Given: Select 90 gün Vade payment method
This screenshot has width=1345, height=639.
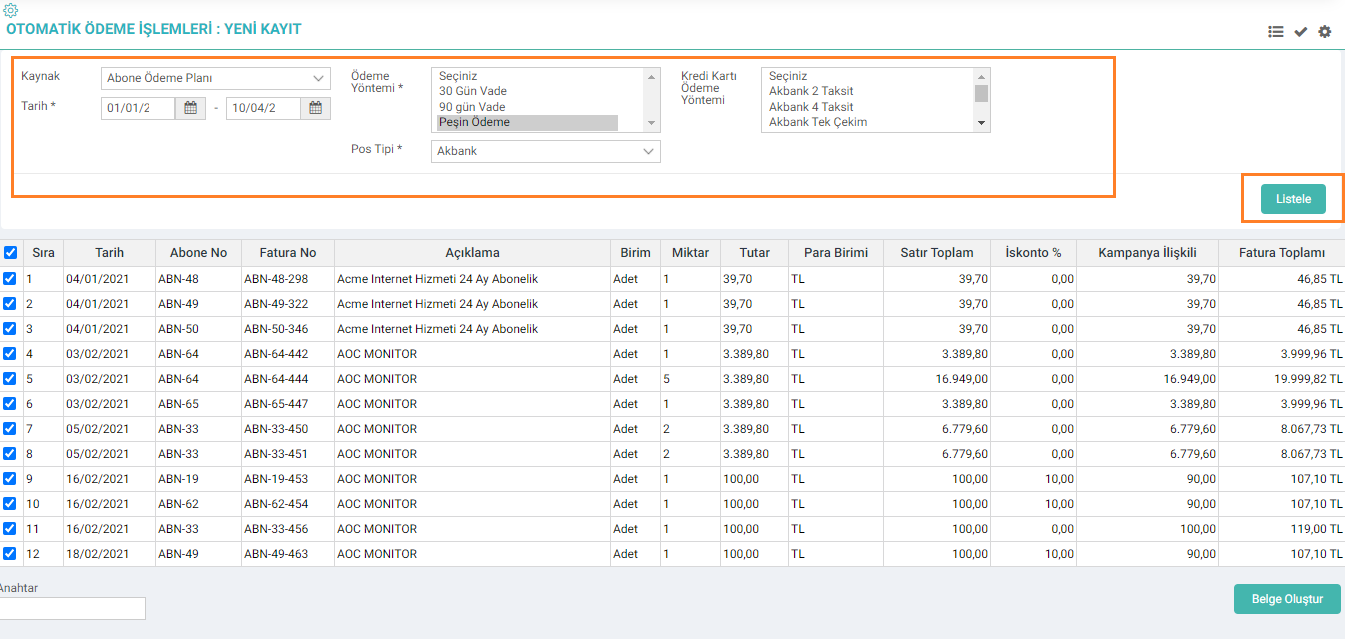Looking at the screenshot, I should pyautogui.click(x=527, y=107).
